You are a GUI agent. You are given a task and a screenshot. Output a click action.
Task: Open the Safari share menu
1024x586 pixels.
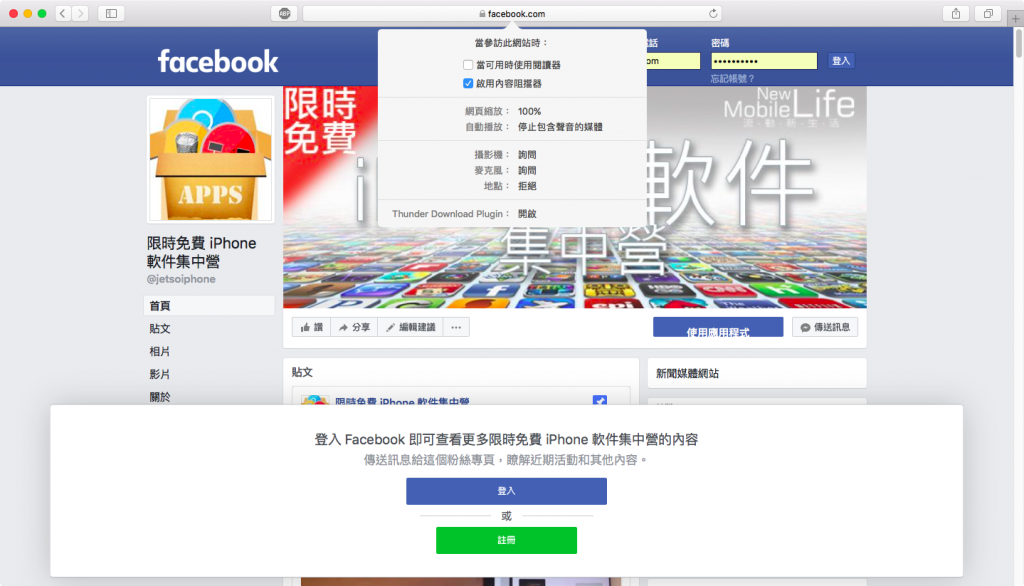pyautogui.click(x=956, y=13)
